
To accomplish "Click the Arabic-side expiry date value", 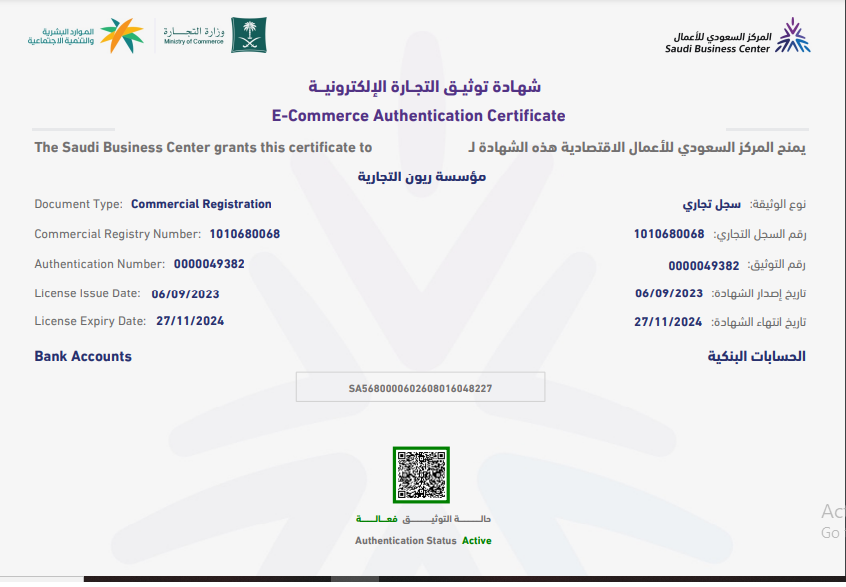I will pyautogui.click(x=668, y=322).
